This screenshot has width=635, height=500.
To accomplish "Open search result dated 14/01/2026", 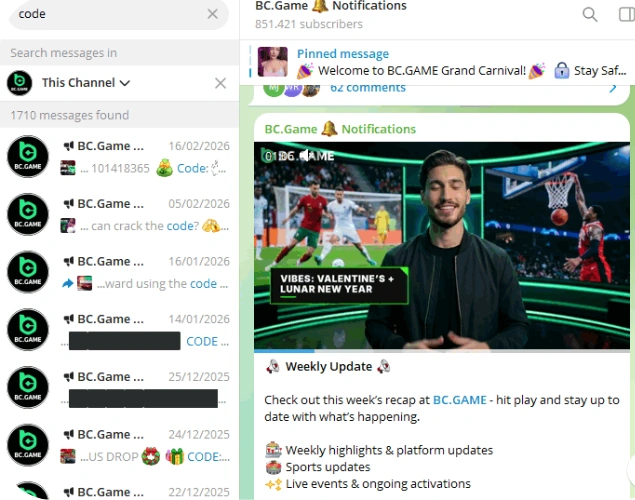I will [x=119, y=330].
